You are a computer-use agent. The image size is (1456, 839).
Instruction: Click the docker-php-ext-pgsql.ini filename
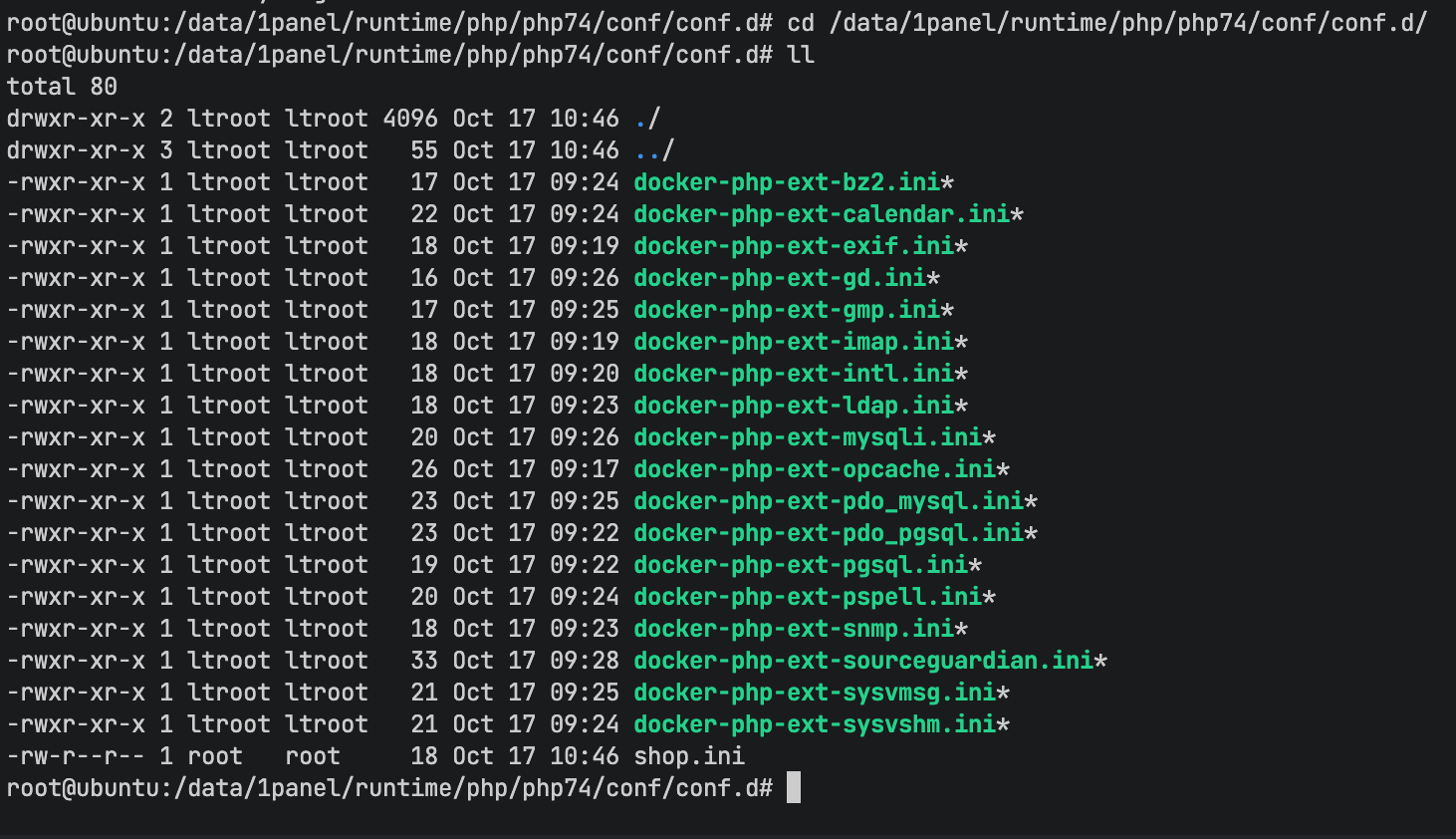801,565
